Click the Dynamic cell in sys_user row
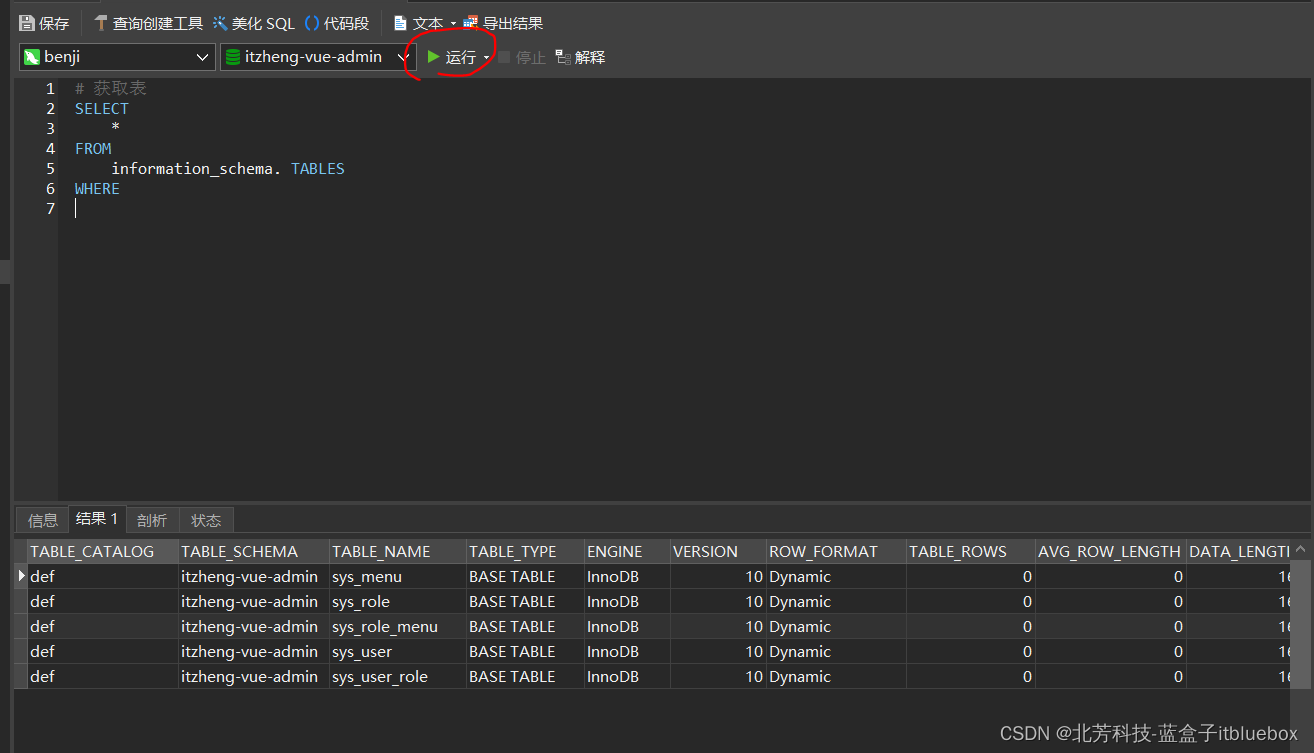1314x753 pixels. coord(836,651)
